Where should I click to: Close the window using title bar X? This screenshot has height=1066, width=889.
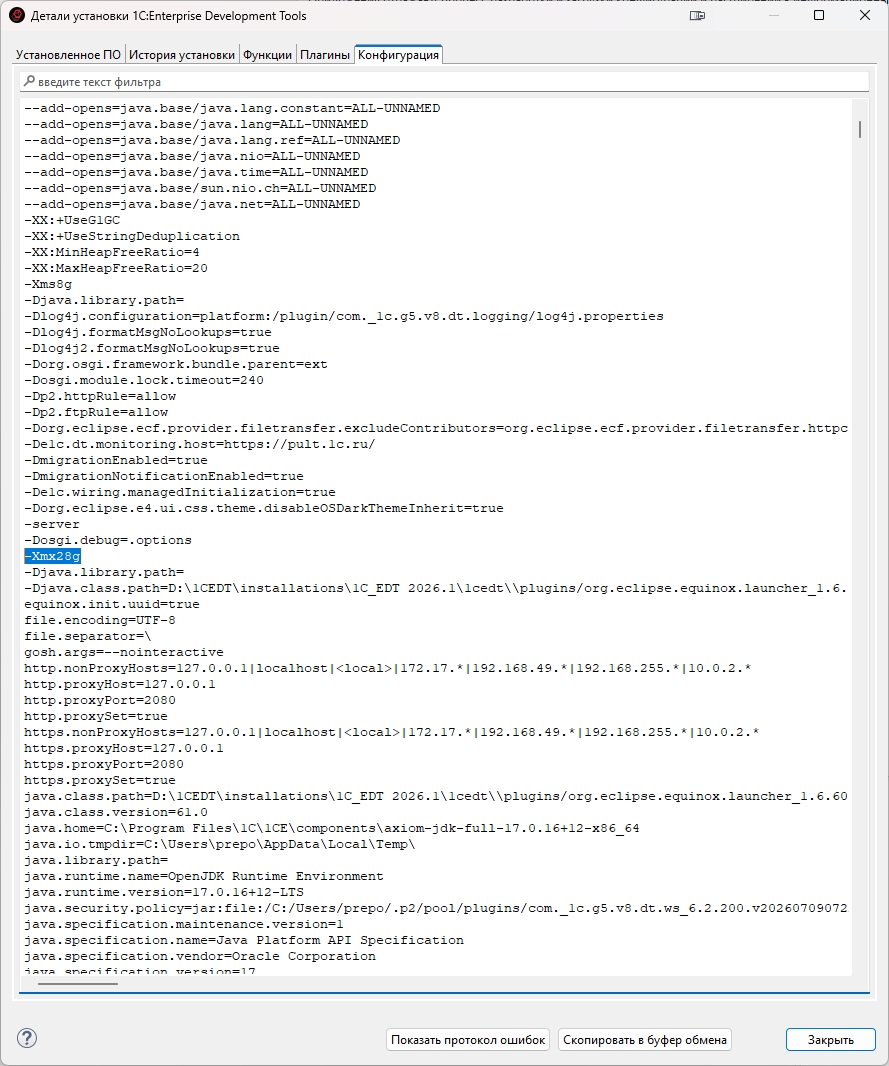(865, 15)
